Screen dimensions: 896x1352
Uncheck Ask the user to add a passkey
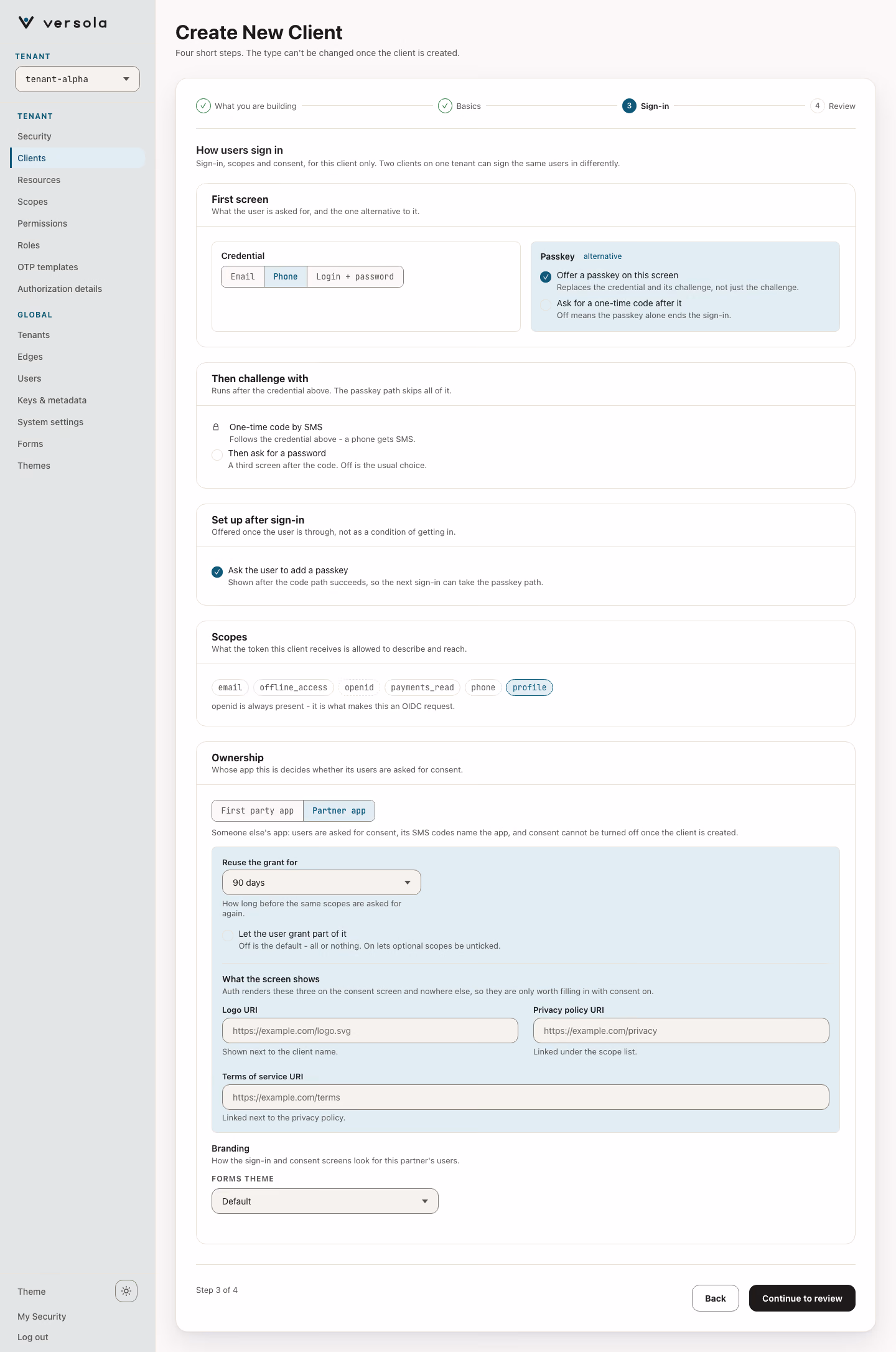tap(217, 572)
